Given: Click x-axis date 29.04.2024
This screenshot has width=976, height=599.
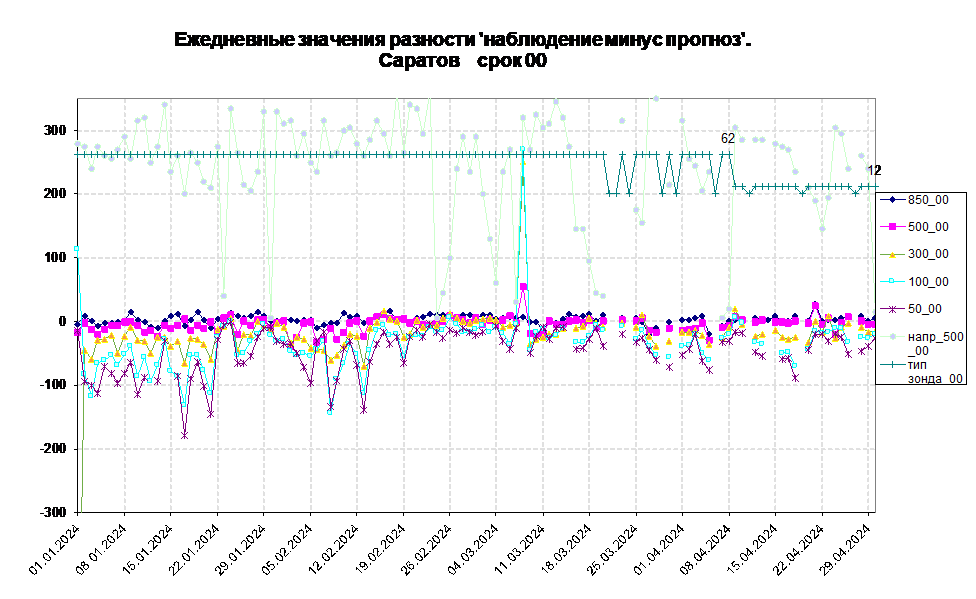Looking at the screenshot, I should [x=845, y=549].
